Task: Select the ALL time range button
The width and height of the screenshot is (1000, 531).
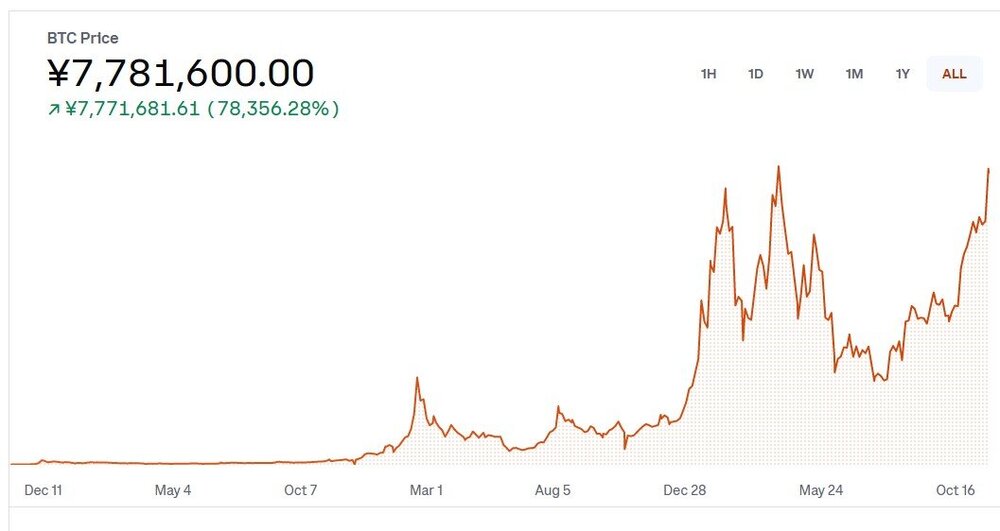Action: coord(954,74)
